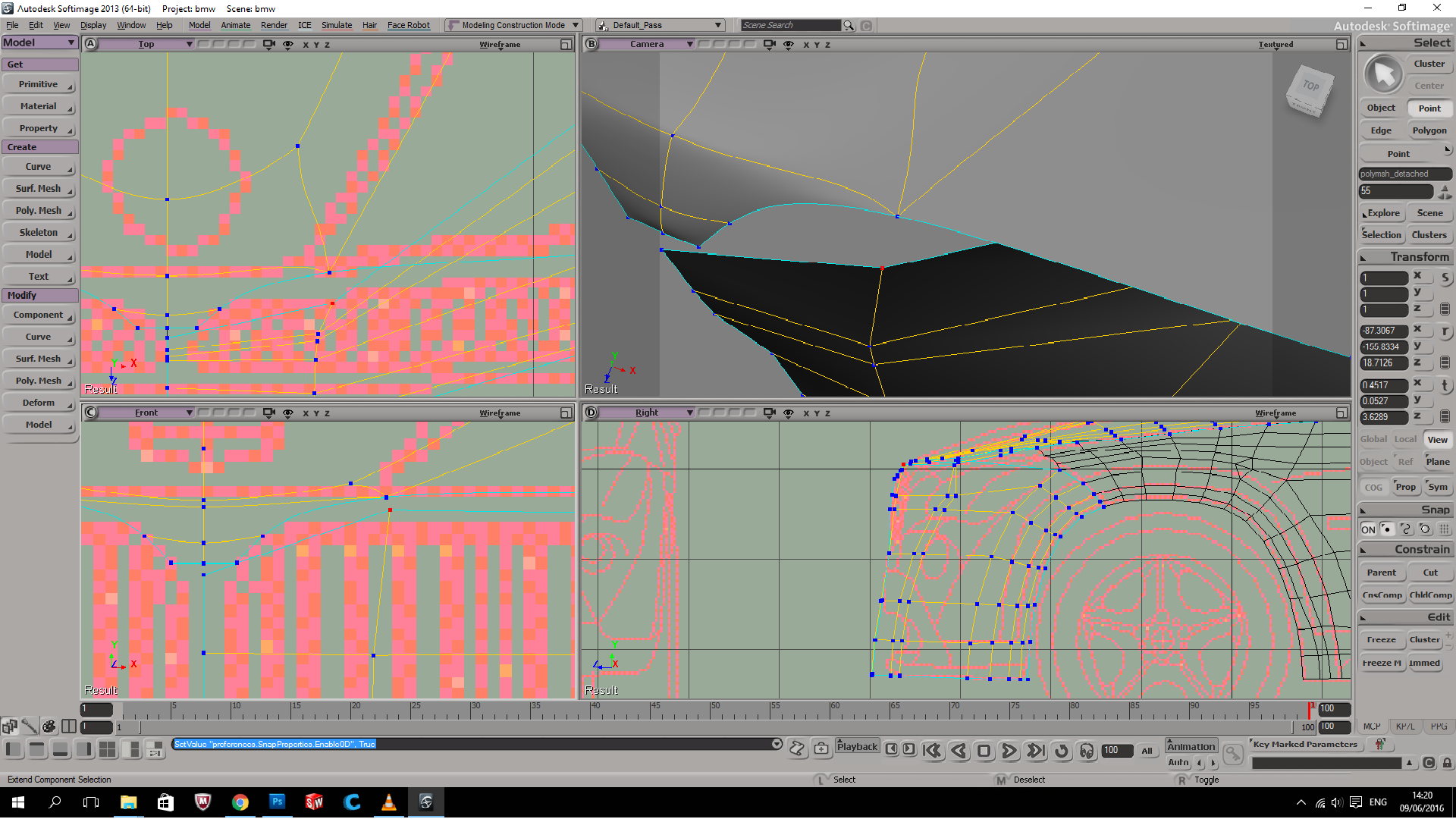The width and height of the screenshot is (1456, 819).
Task: Click the brush tool icon near the timeline
Action: pyautogui.click(x=29, y=726)
